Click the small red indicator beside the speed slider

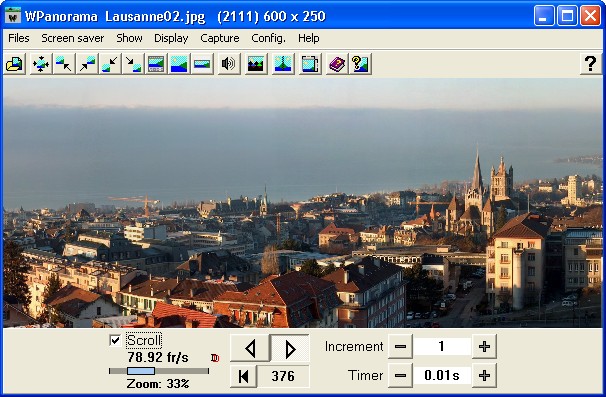(215, 358)
